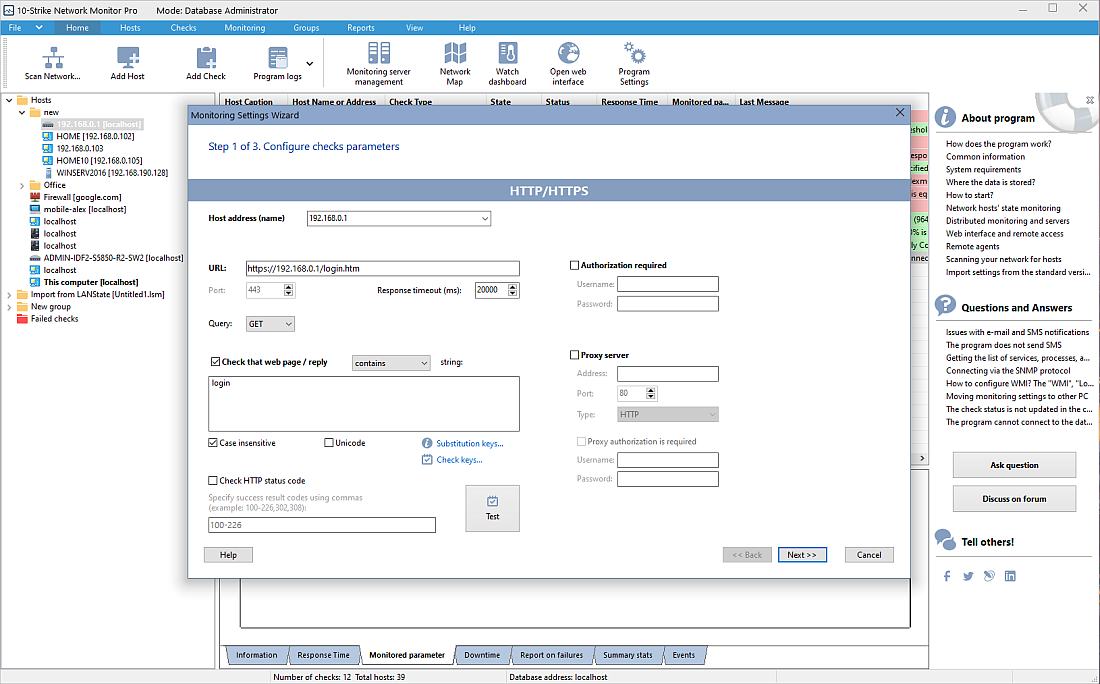This screenshot has height=684, width=1100.
Task: Enable the Proxy server checkbox
Action: click(x=575, y=355)
